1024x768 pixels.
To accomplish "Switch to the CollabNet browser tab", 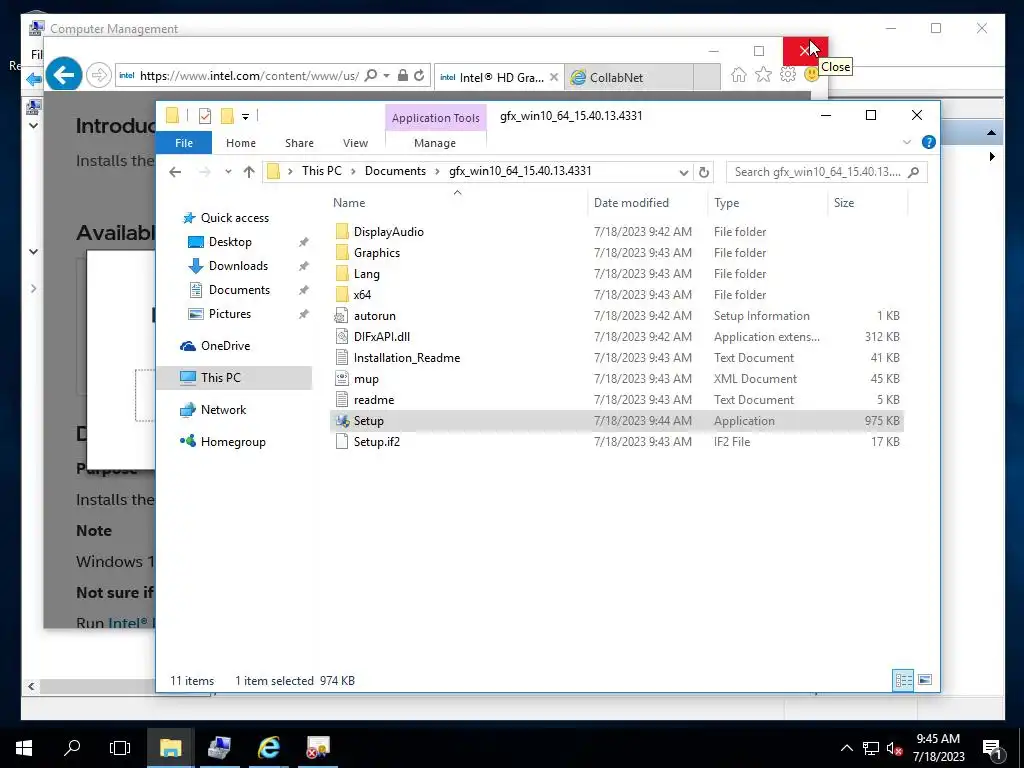I will click(616, 77).
